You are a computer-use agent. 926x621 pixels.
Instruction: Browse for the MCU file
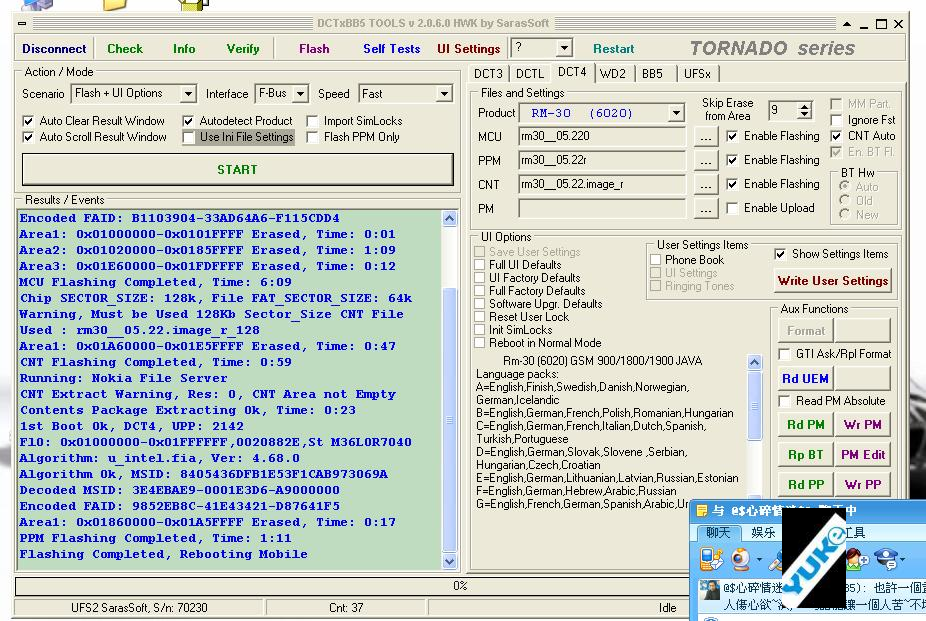(705, 137)
